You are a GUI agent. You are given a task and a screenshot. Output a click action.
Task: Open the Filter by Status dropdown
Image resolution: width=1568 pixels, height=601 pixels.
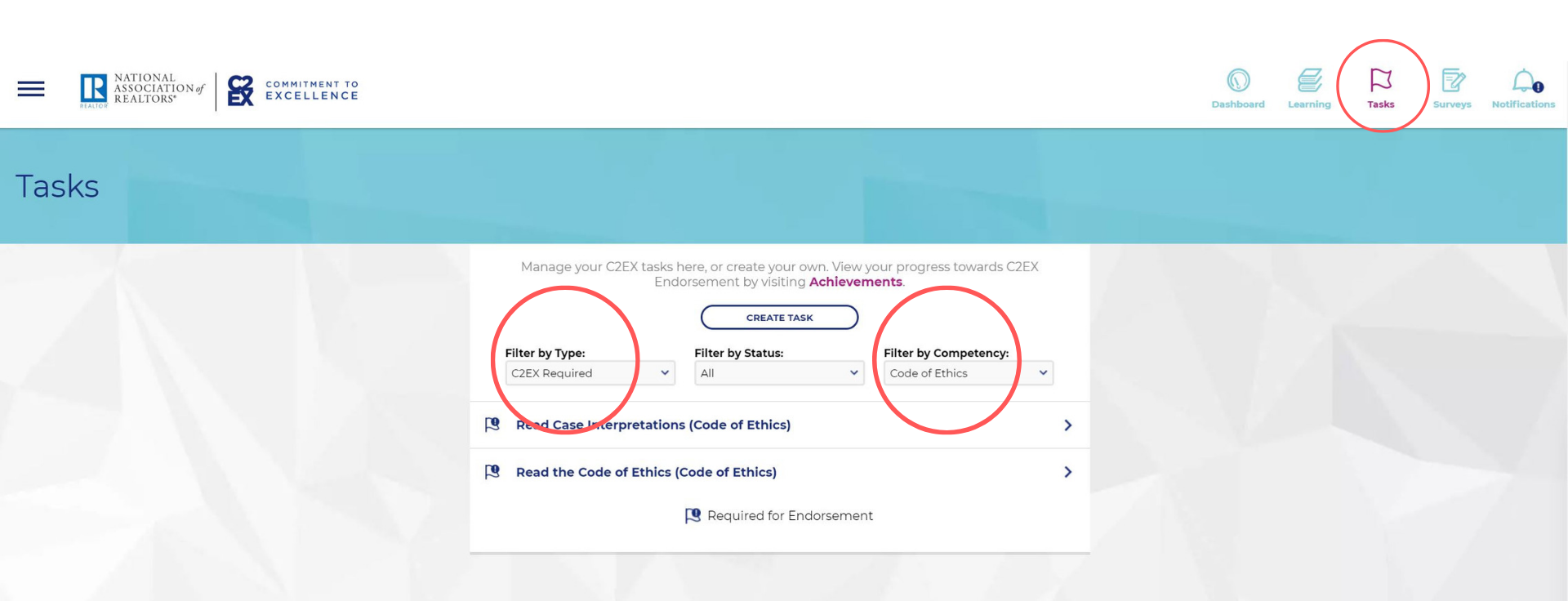pos(779,373)
